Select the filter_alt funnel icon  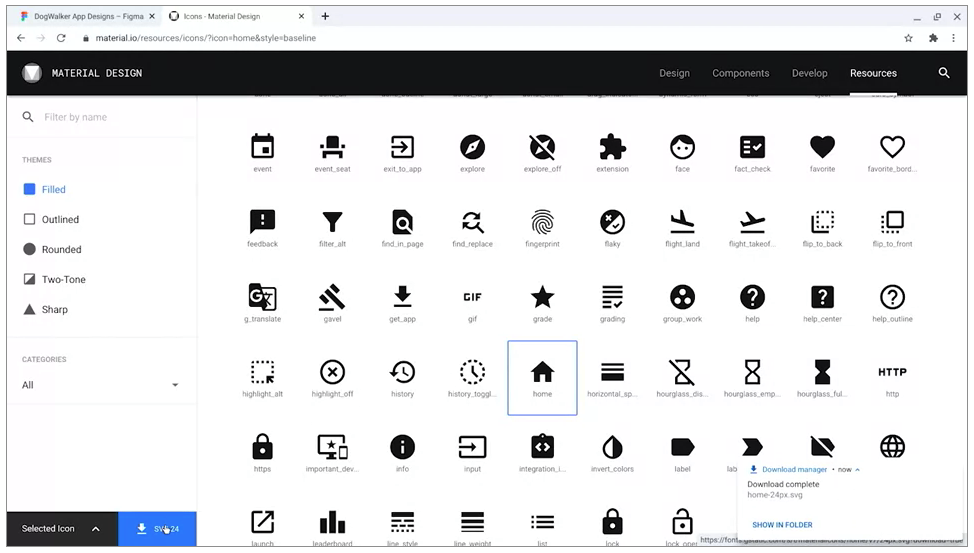332,222
